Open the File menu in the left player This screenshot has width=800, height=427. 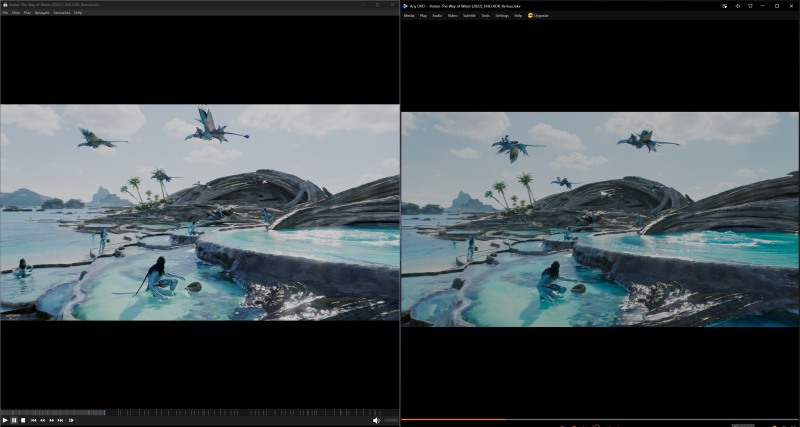(x=5, y=13)
